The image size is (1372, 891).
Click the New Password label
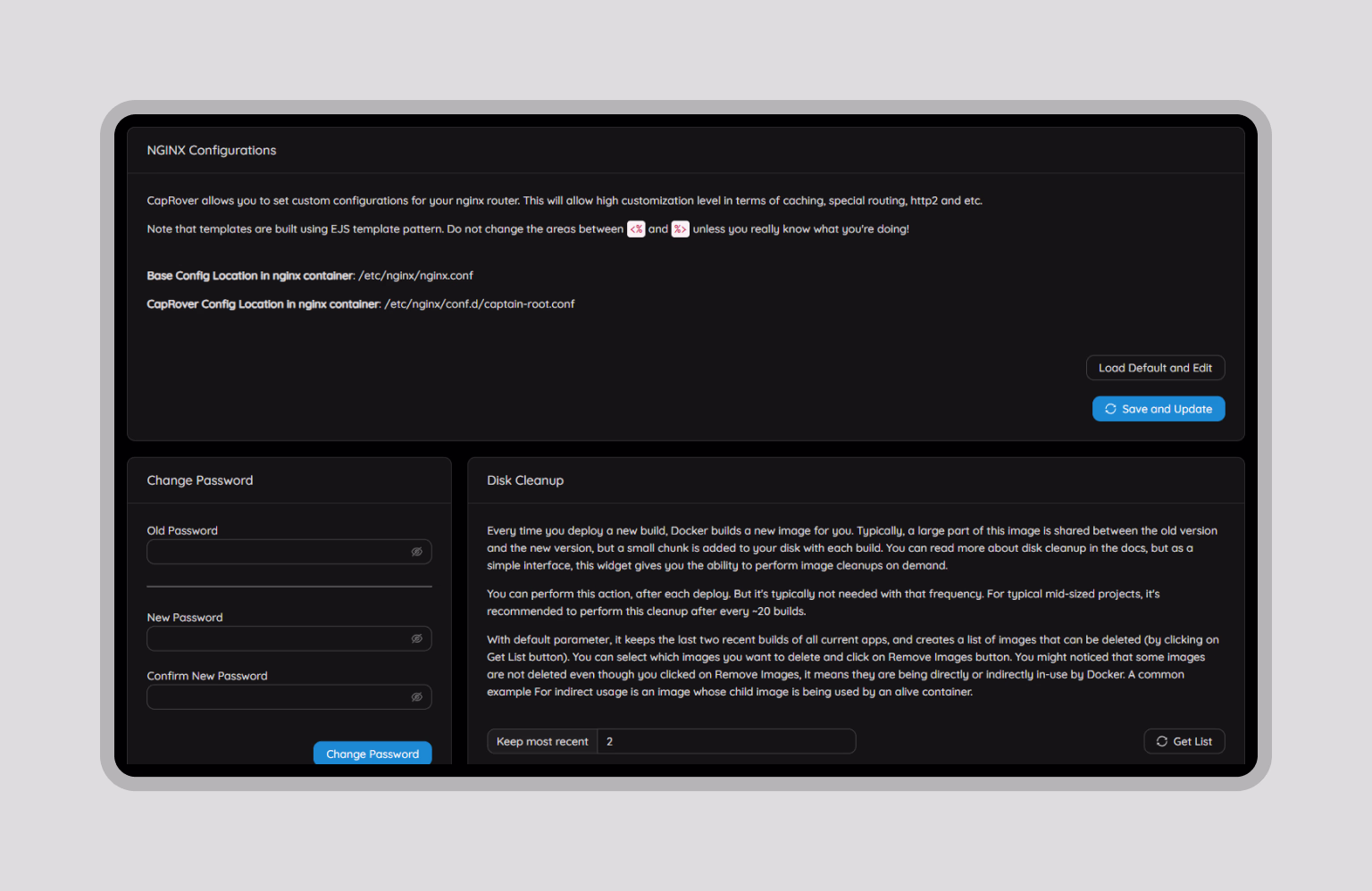185,618
